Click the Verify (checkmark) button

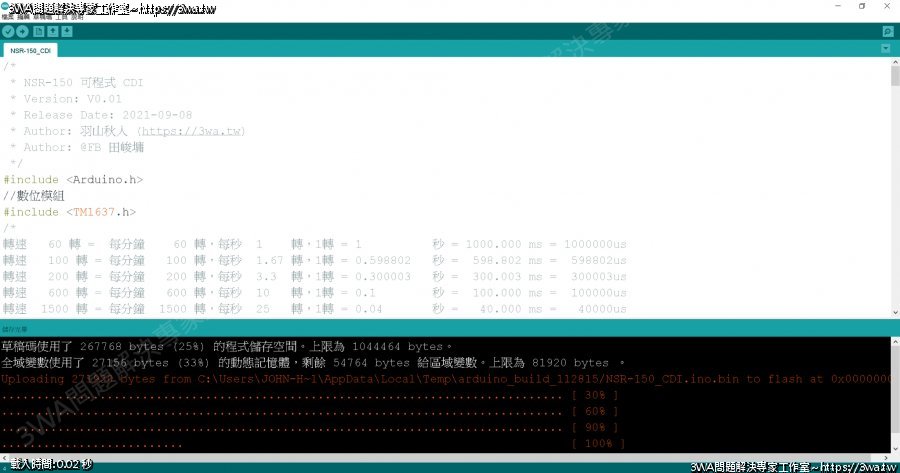point(8,32)
